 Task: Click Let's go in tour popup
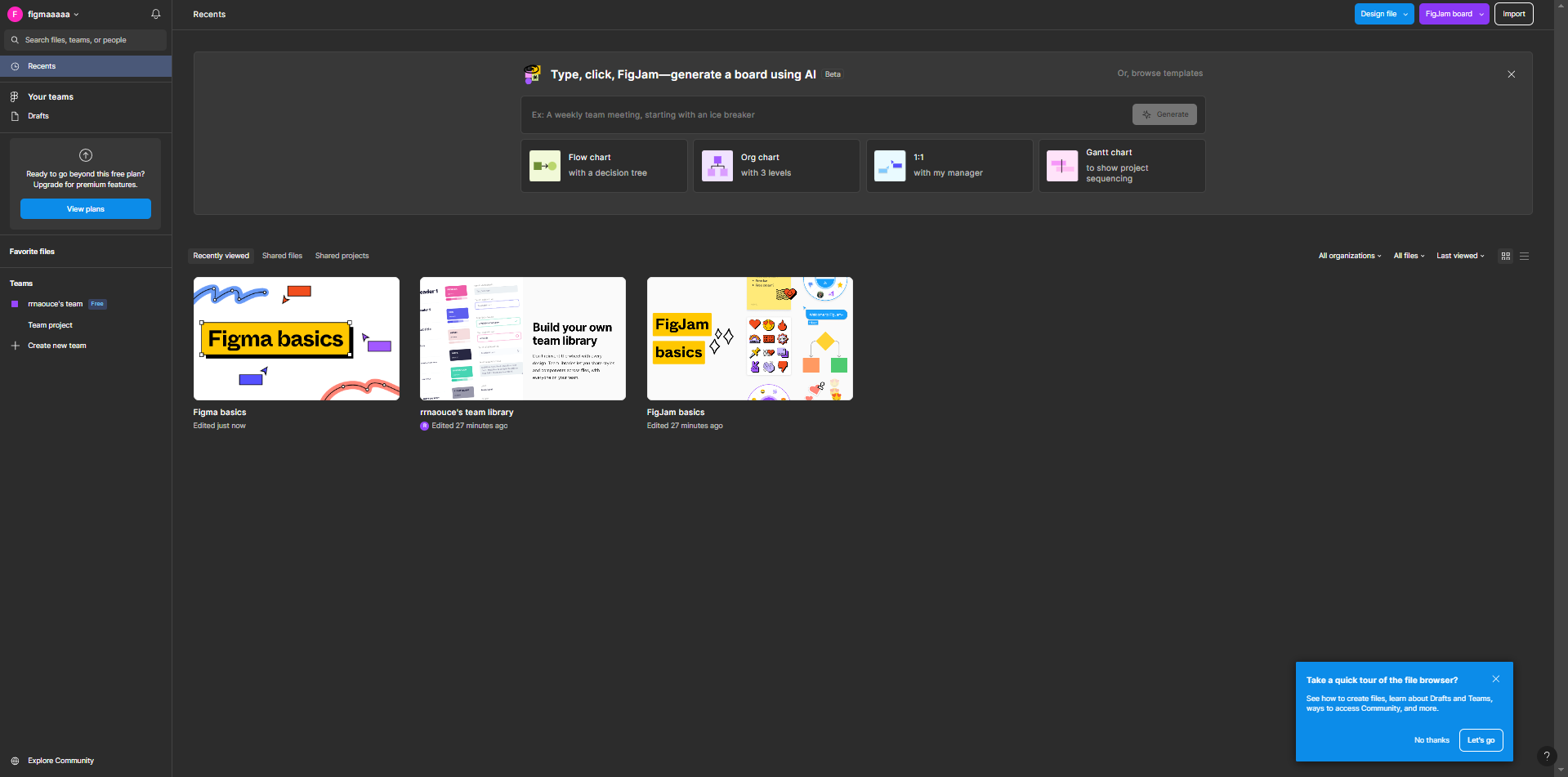click(1481, 740)
